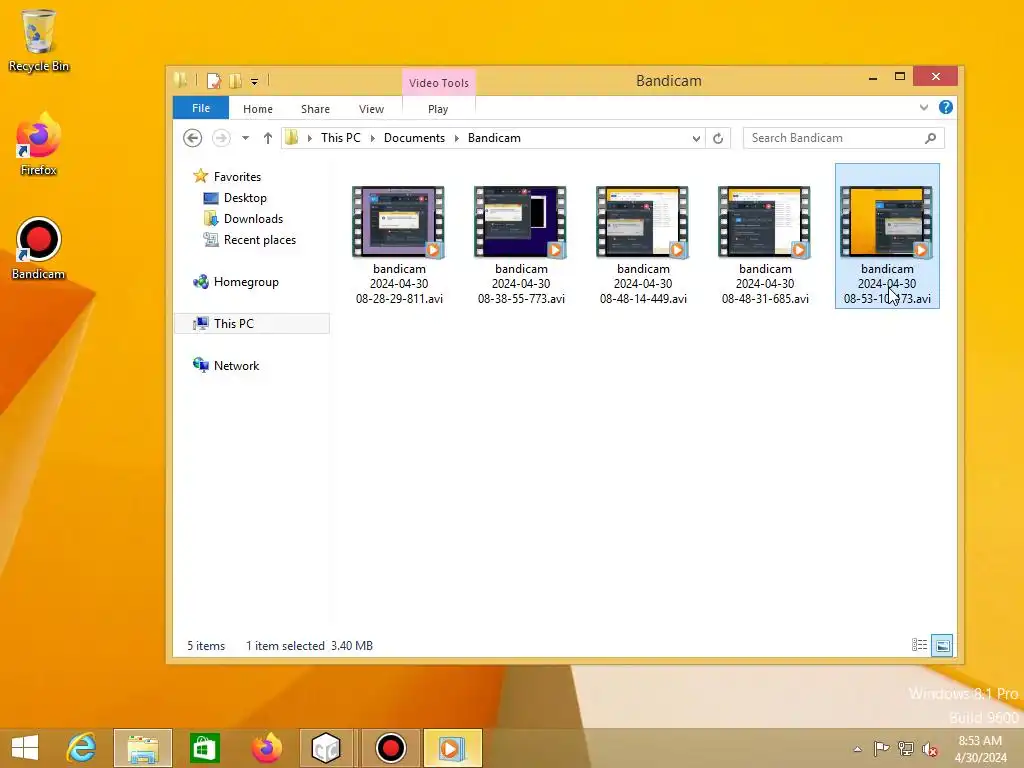Switch to Large icons view in status bar

coord(942,645)
